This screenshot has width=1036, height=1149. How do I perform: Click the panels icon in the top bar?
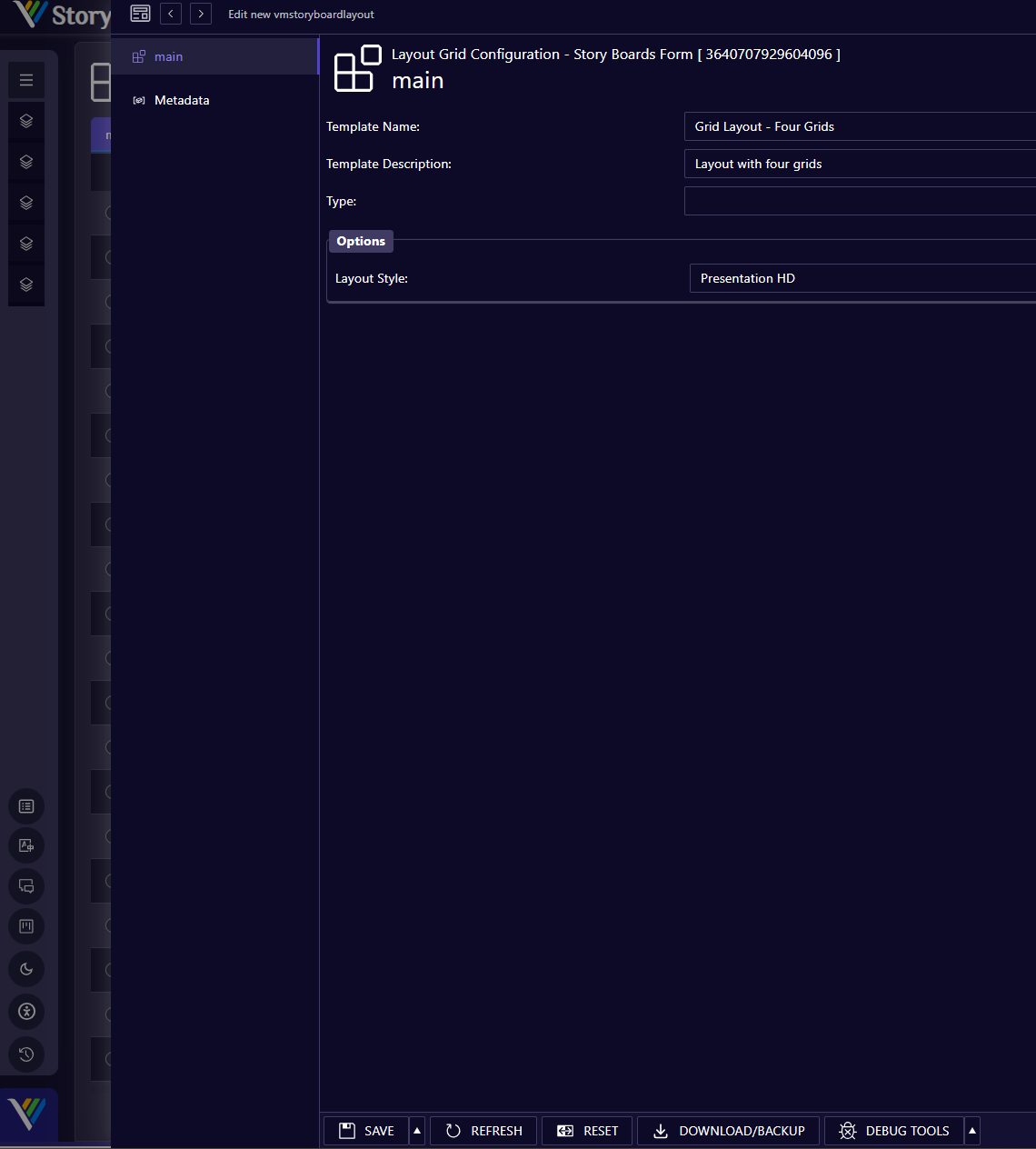pyautogui.click(x=140, y=14)
